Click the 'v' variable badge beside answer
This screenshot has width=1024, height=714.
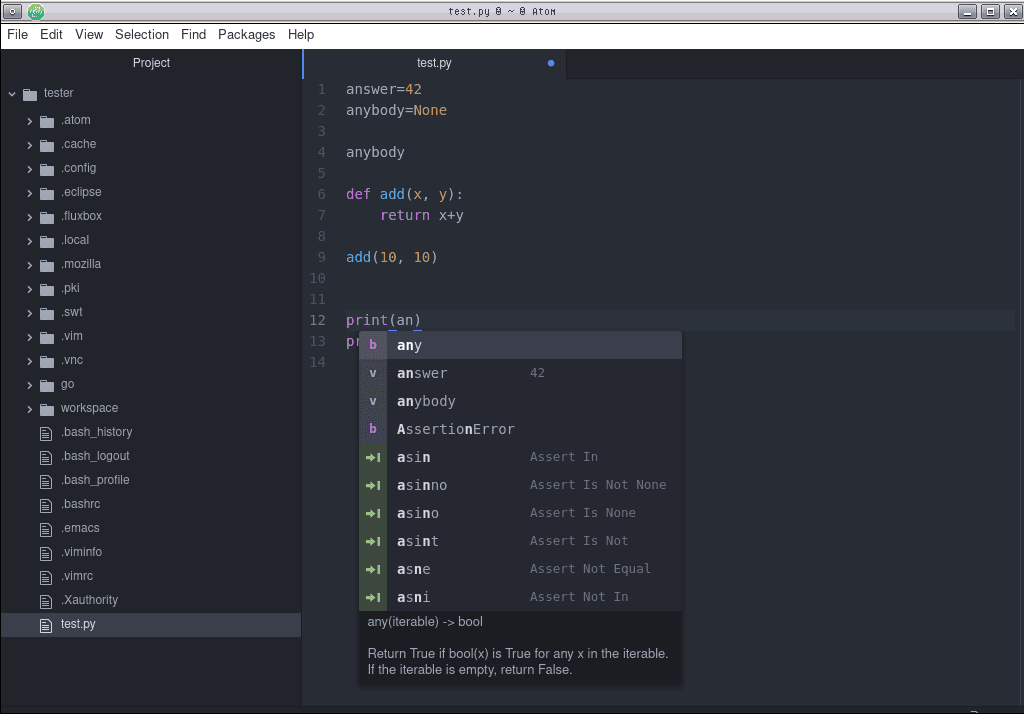[373, 373]
